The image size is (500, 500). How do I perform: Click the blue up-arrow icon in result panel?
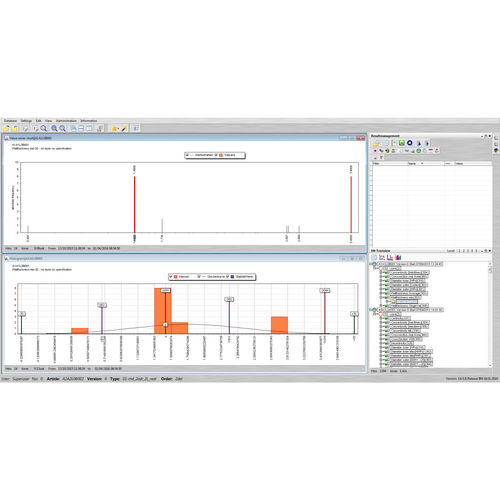point(419,143)
